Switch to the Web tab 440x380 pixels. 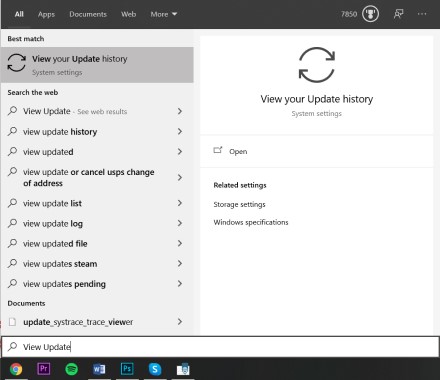[128, 14]
